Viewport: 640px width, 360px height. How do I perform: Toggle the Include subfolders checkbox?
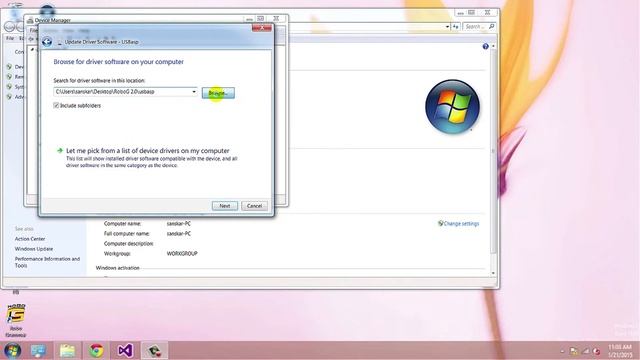tap(56, 105)
